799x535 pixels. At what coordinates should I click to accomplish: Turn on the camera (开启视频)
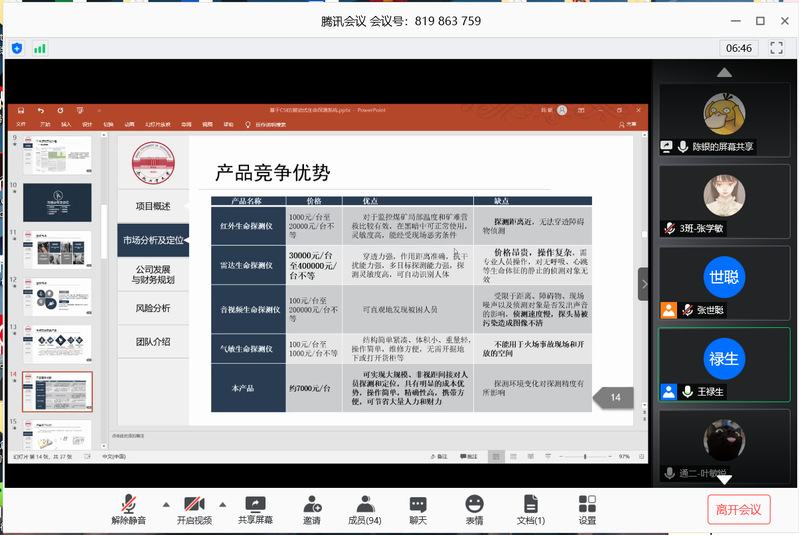pos(194,505)
